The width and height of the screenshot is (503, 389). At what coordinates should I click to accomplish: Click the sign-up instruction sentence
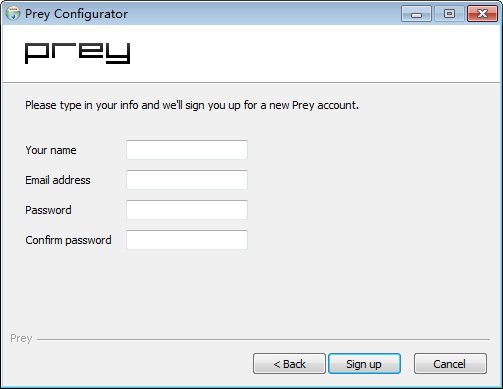[x=192, y=105]
